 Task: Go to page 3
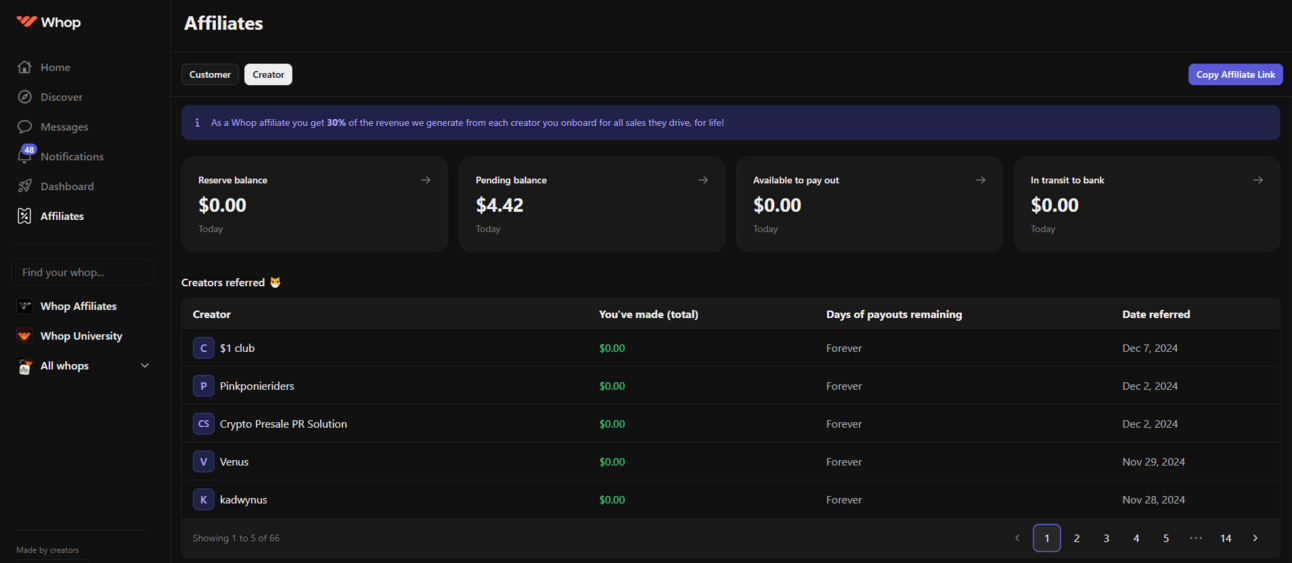[x=1106, y=538]
